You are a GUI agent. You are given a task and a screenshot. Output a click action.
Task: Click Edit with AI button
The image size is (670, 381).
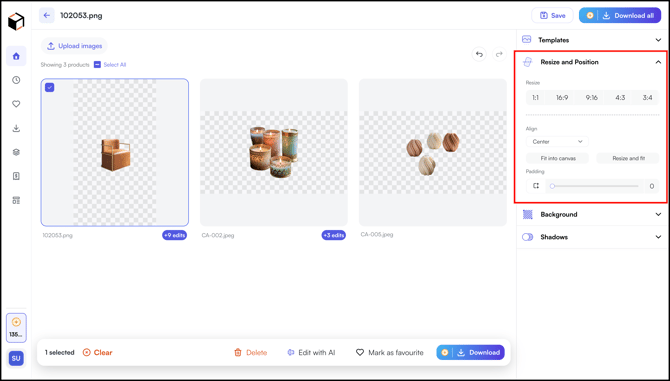pos(311,352)
